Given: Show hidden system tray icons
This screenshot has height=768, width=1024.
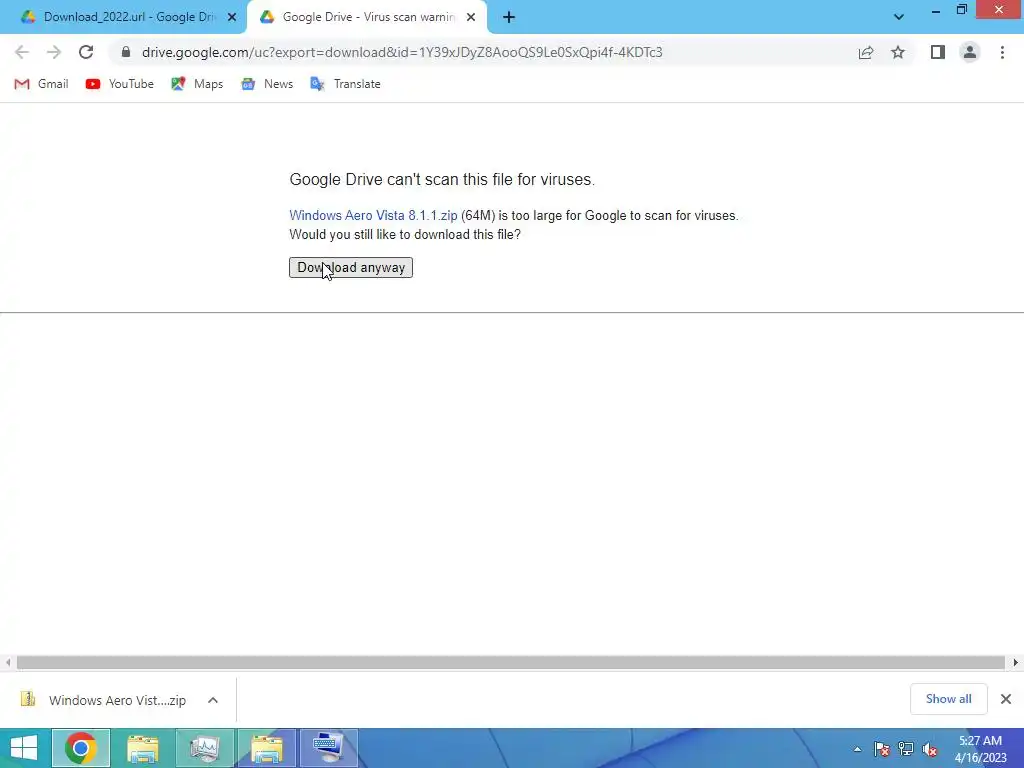Looking at the screenshot, I should coord(857,749).
